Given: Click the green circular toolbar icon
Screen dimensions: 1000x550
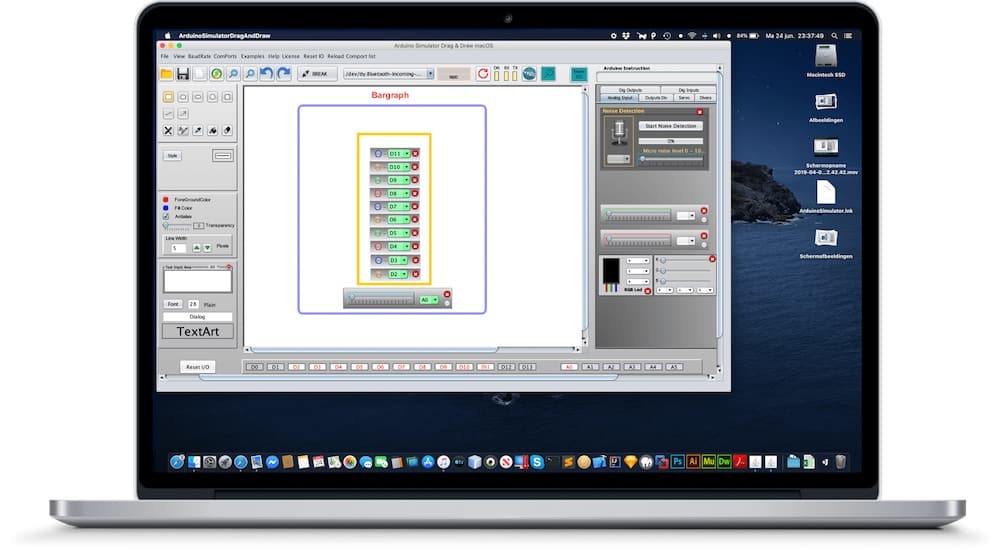Looking at the screenshot, I should pyautogui.click(x=217, y=74).
